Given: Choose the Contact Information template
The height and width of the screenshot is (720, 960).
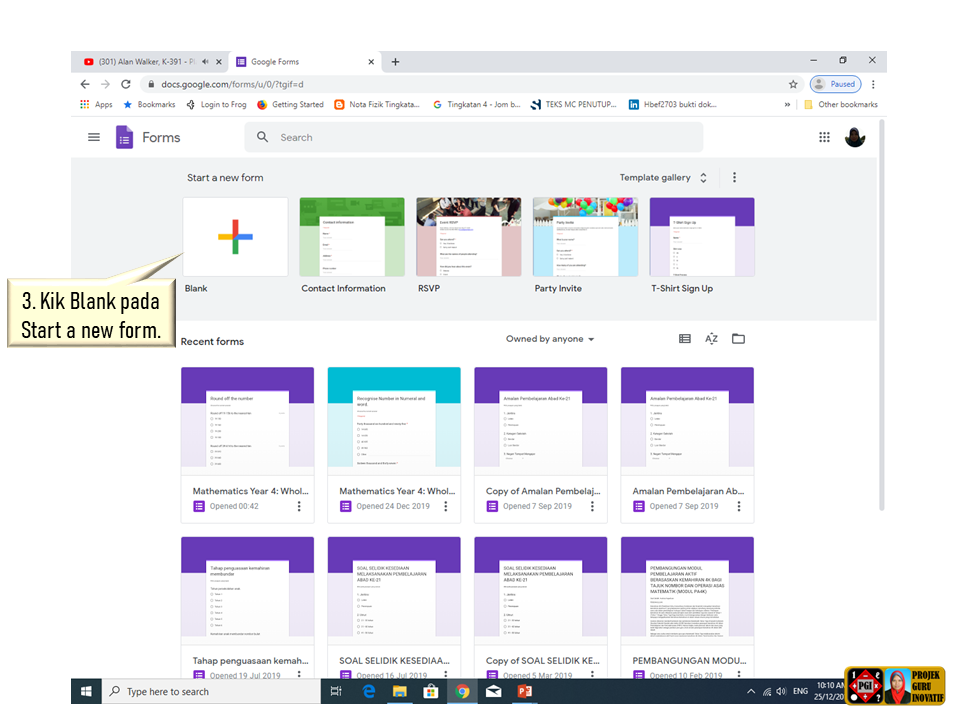Looking at the screenshot, I should point(352,237).
